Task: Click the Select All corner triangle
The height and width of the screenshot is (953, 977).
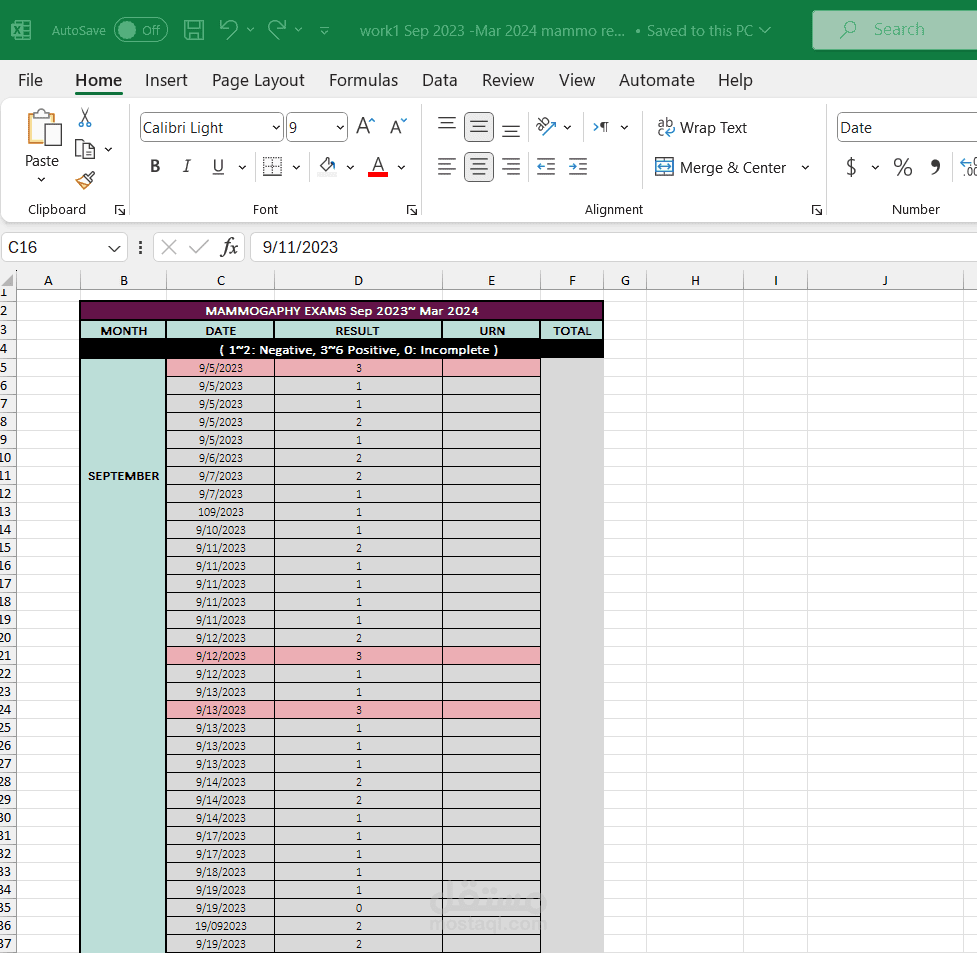Action: 8,279
